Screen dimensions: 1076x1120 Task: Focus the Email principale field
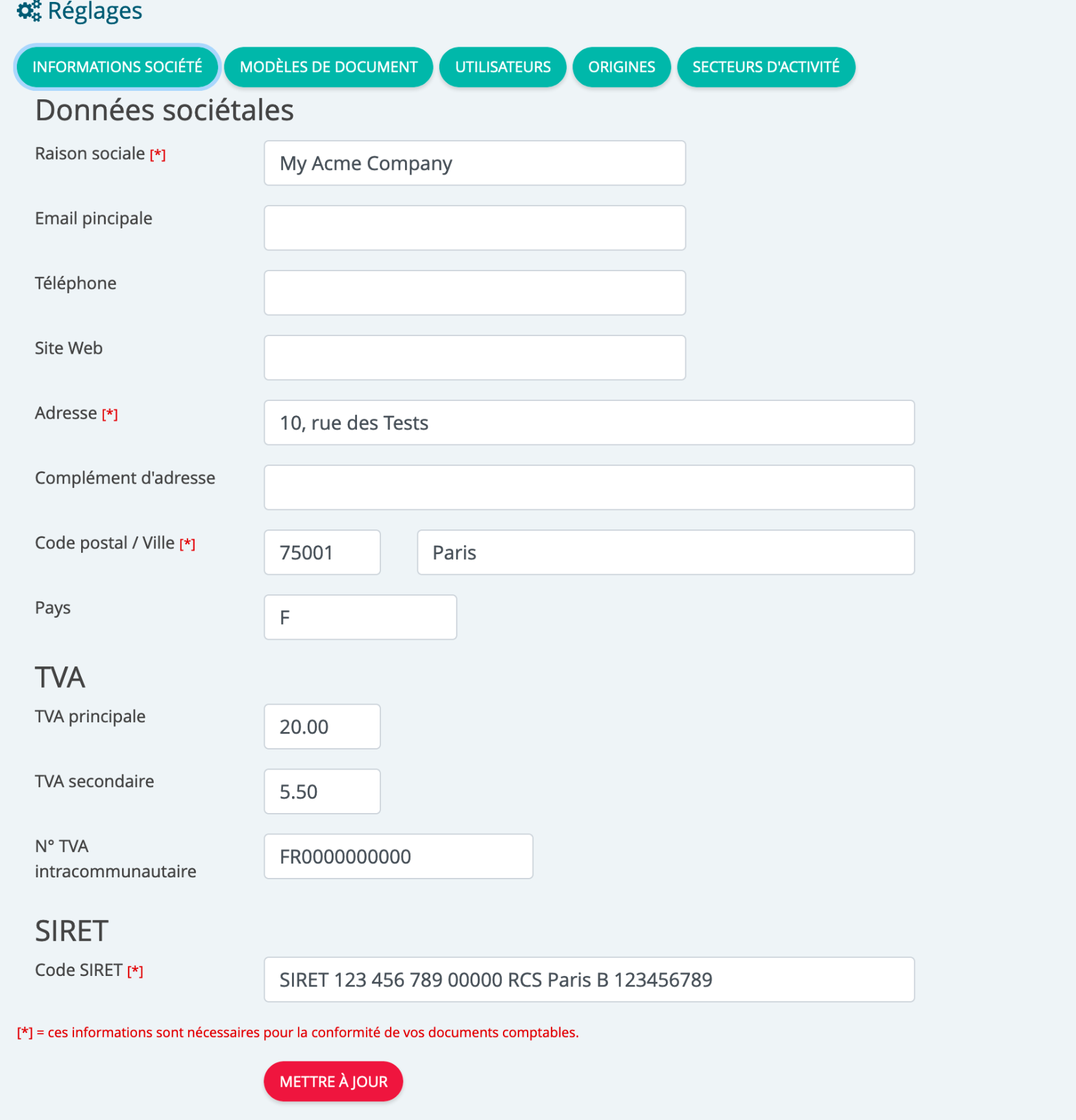click(x=475, y=228)
